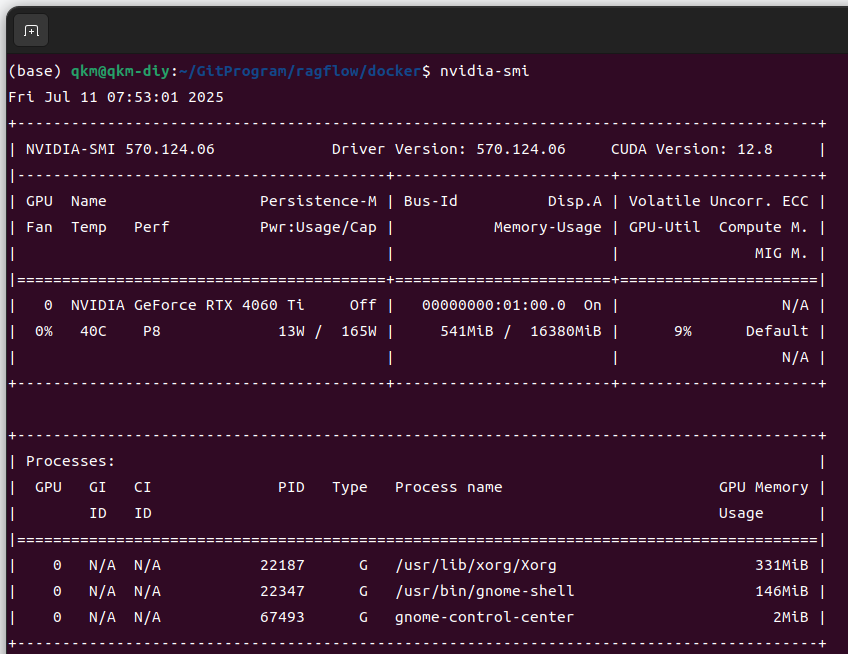Click the '(base)' conda environment text
This screenshot has height=654, width=848.
tap(35, 71)
